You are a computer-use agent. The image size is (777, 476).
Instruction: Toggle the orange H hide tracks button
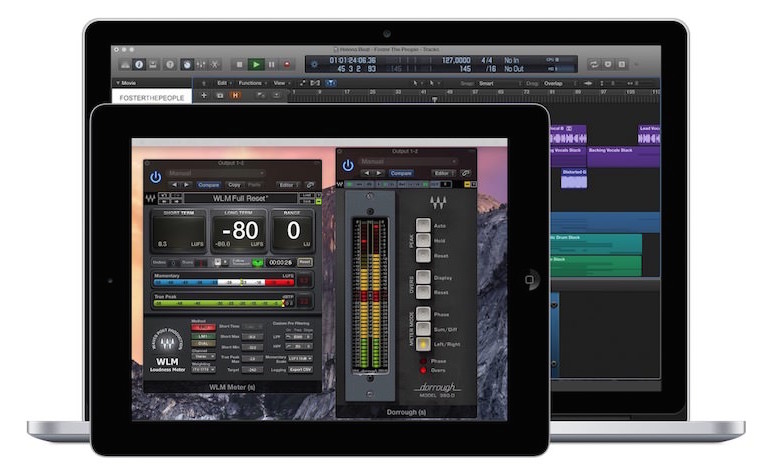(x=235, y=95)
